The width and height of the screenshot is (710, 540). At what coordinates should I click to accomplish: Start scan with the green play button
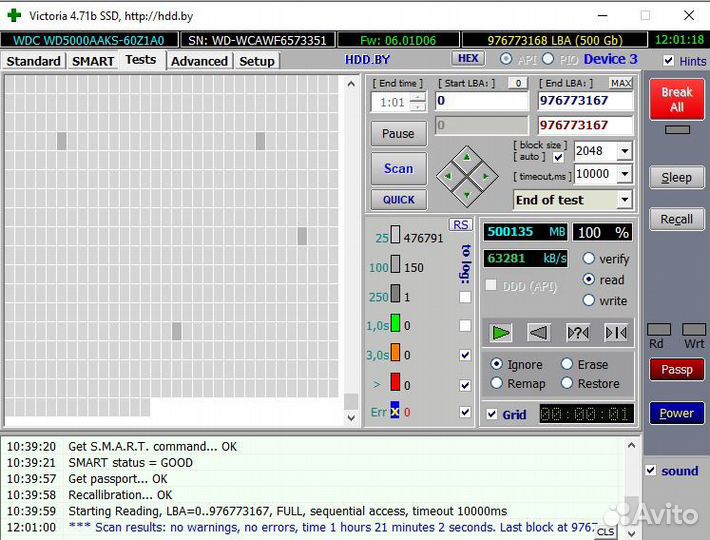point(500,333)
